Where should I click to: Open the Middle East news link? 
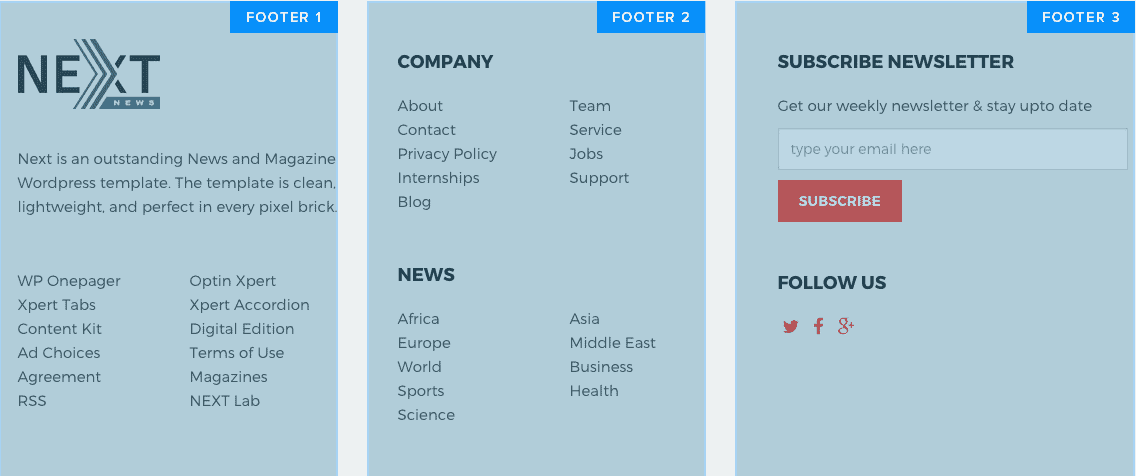(613, 343)
